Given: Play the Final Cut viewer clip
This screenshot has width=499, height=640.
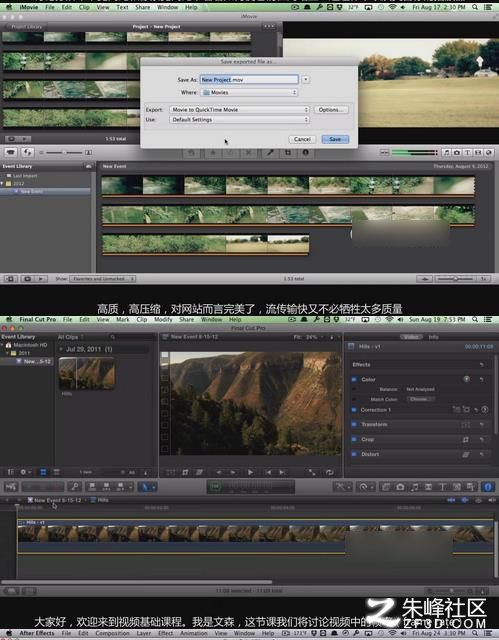Looking at the screenshot, I should (250, 472).
